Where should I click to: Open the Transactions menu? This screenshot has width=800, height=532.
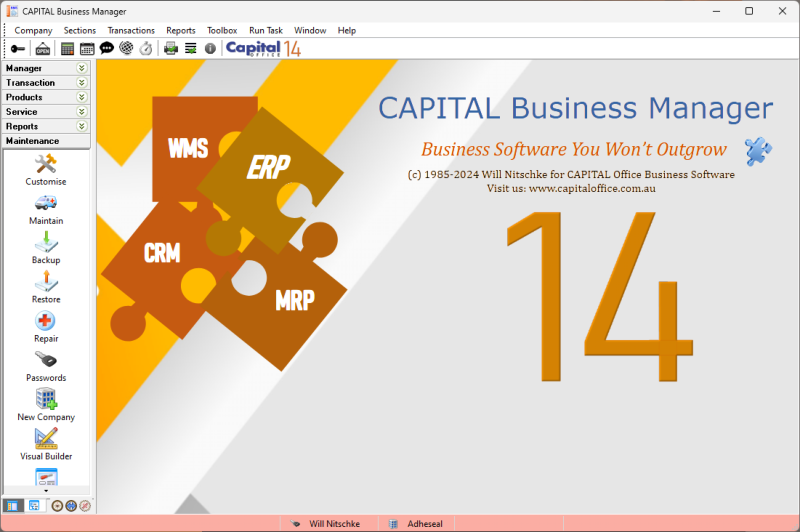131,31
